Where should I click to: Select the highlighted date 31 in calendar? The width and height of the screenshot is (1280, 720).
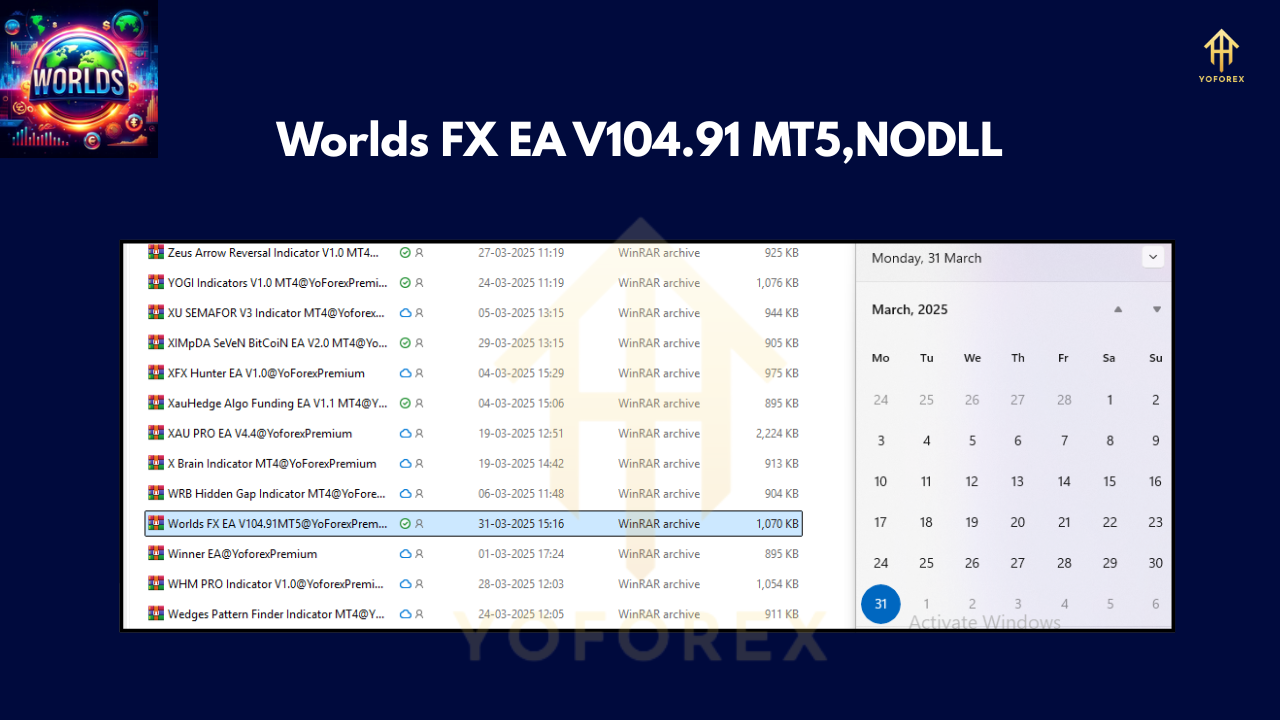tap(881, 604)
